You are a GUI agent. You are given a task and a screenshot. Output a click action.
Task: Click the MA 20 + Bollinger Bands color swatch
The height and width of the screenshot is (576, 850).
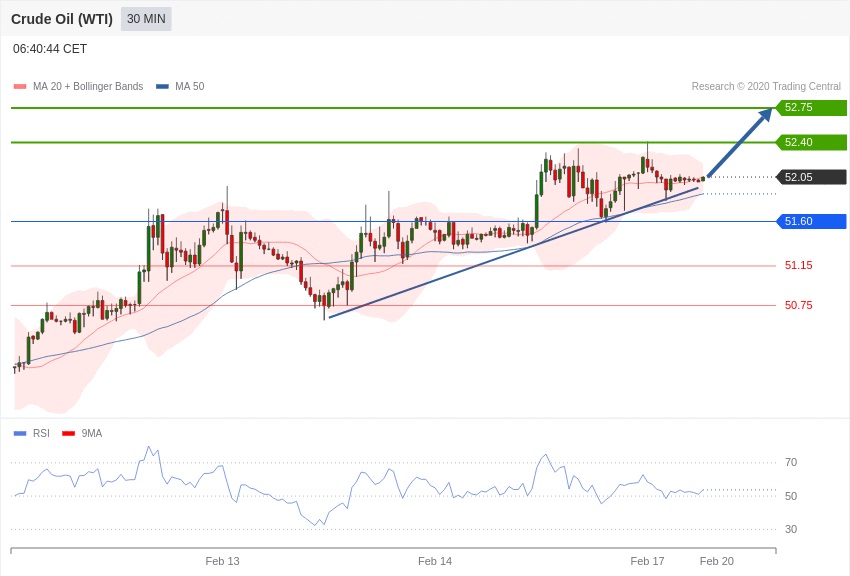(20, 86)
